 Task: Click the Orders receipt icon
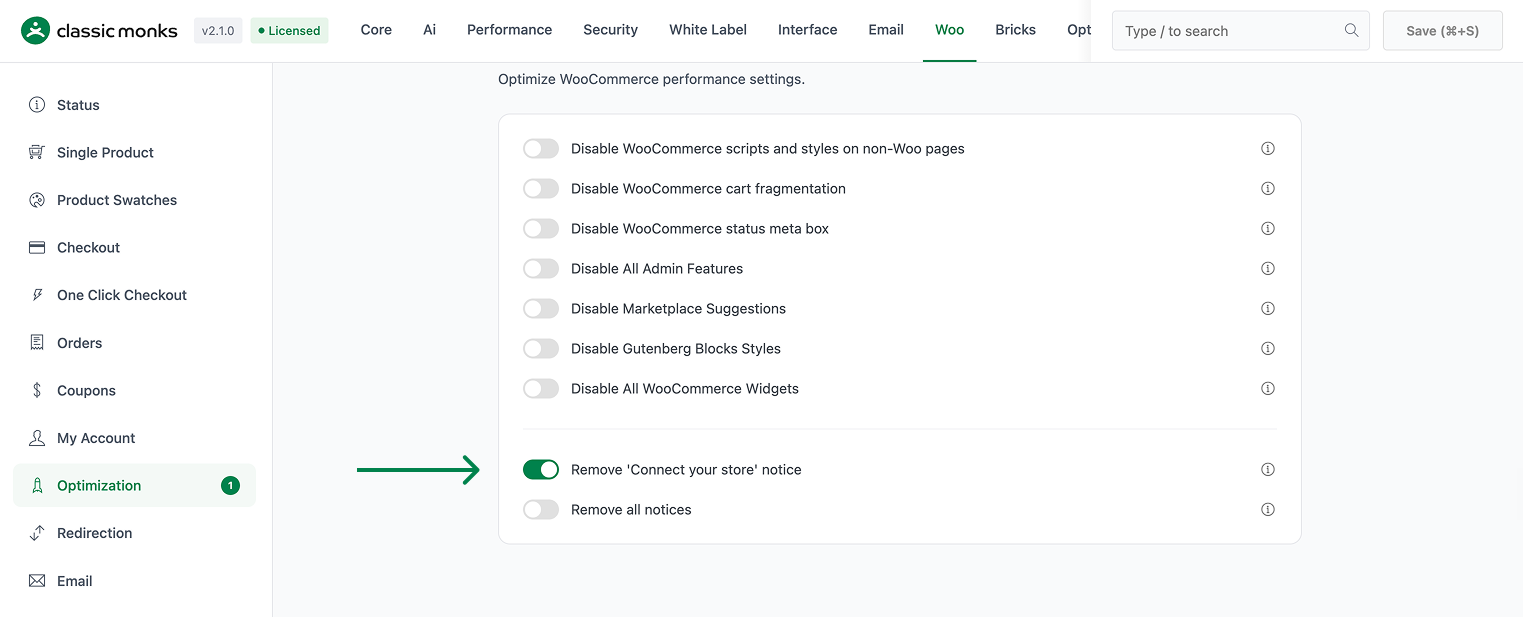[37, 343]
